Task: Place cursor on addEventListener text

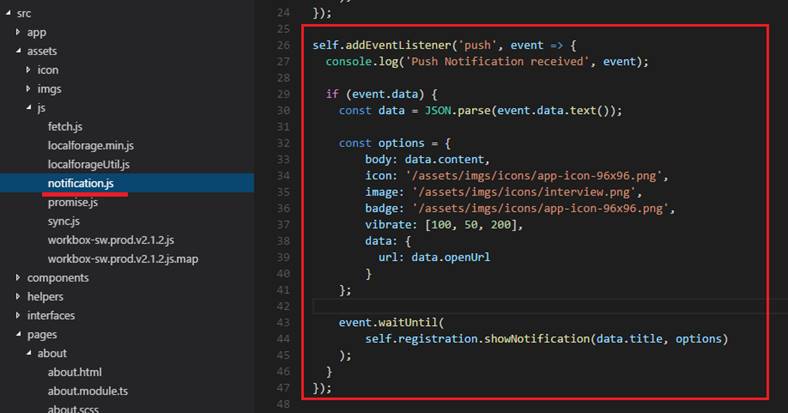Action: point(398,45)
